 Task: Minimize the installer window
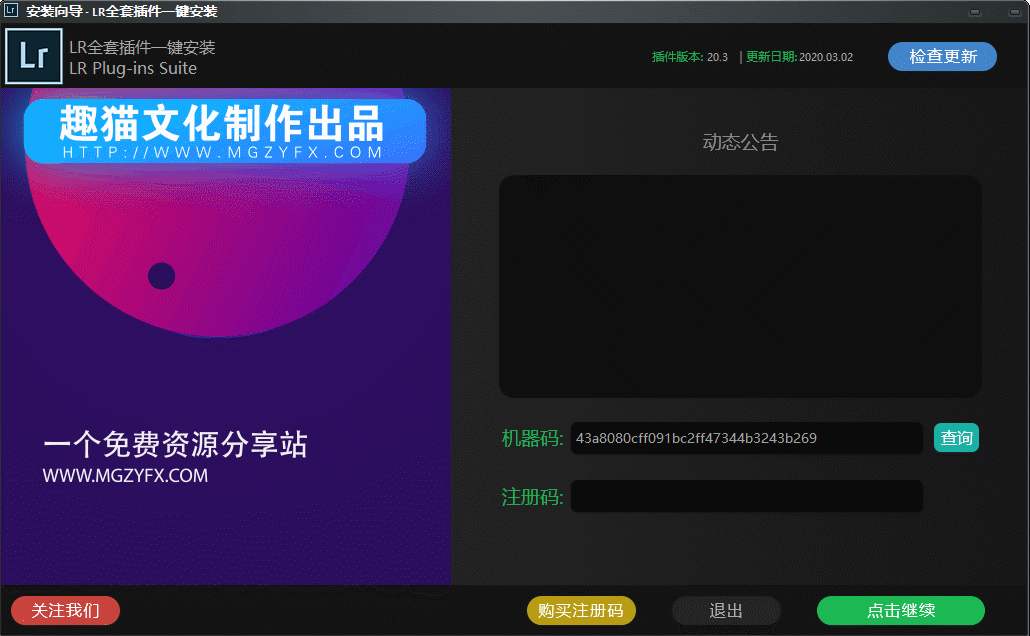tap(975, 12)
